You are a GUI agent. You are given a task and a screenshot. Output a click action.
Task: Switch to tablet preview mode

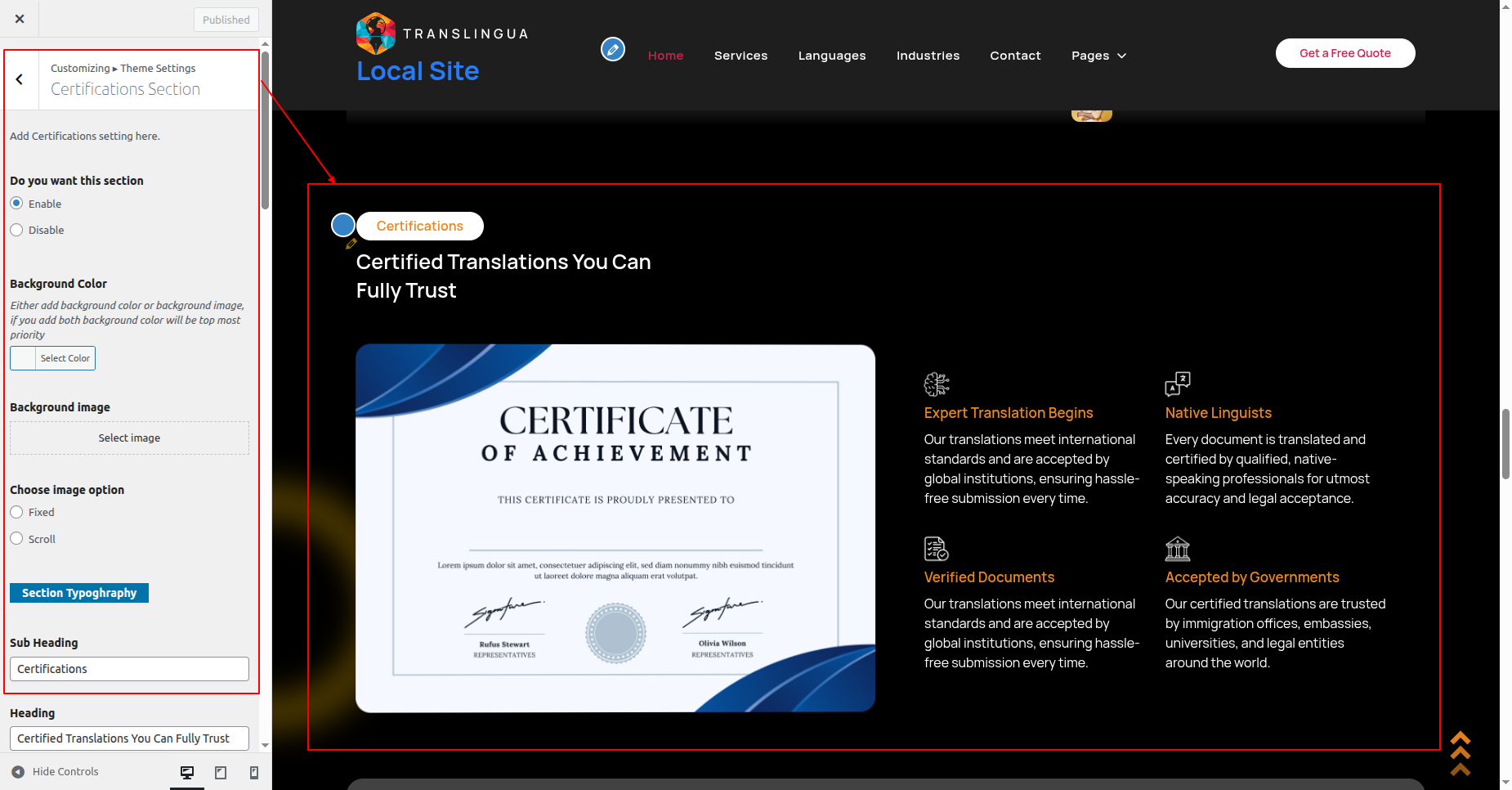[x=221, y=772]
